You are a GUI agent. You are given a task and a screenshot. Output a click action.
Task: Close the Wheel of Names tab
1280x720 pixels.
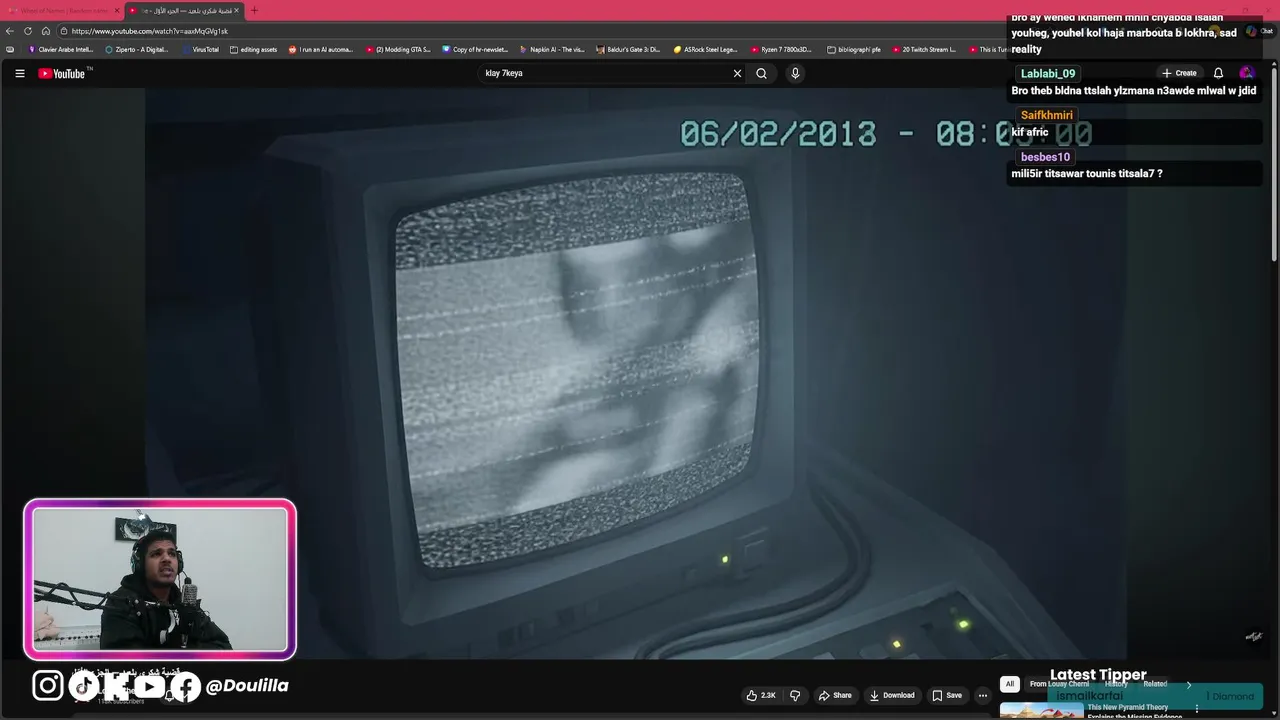click(116, 10)
